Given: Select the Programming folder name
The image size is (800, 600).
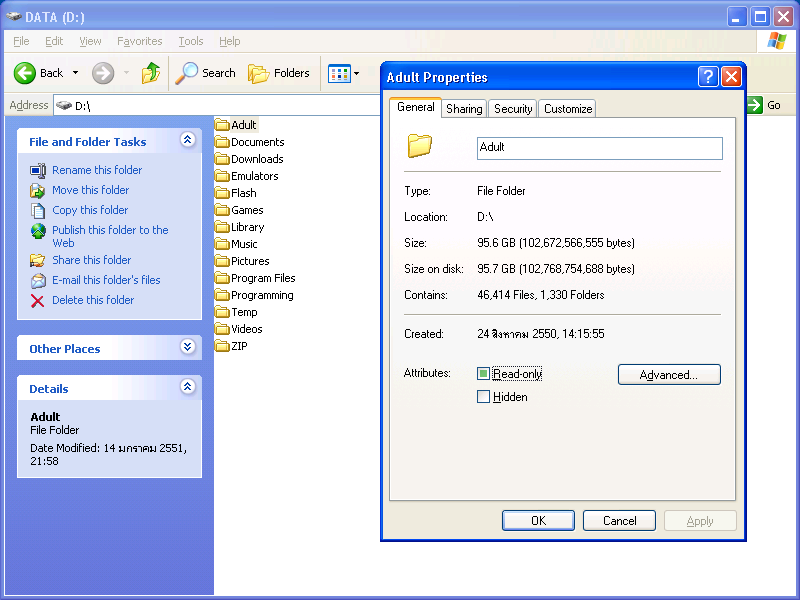Looking at the screenshot, I should point(262,295).
